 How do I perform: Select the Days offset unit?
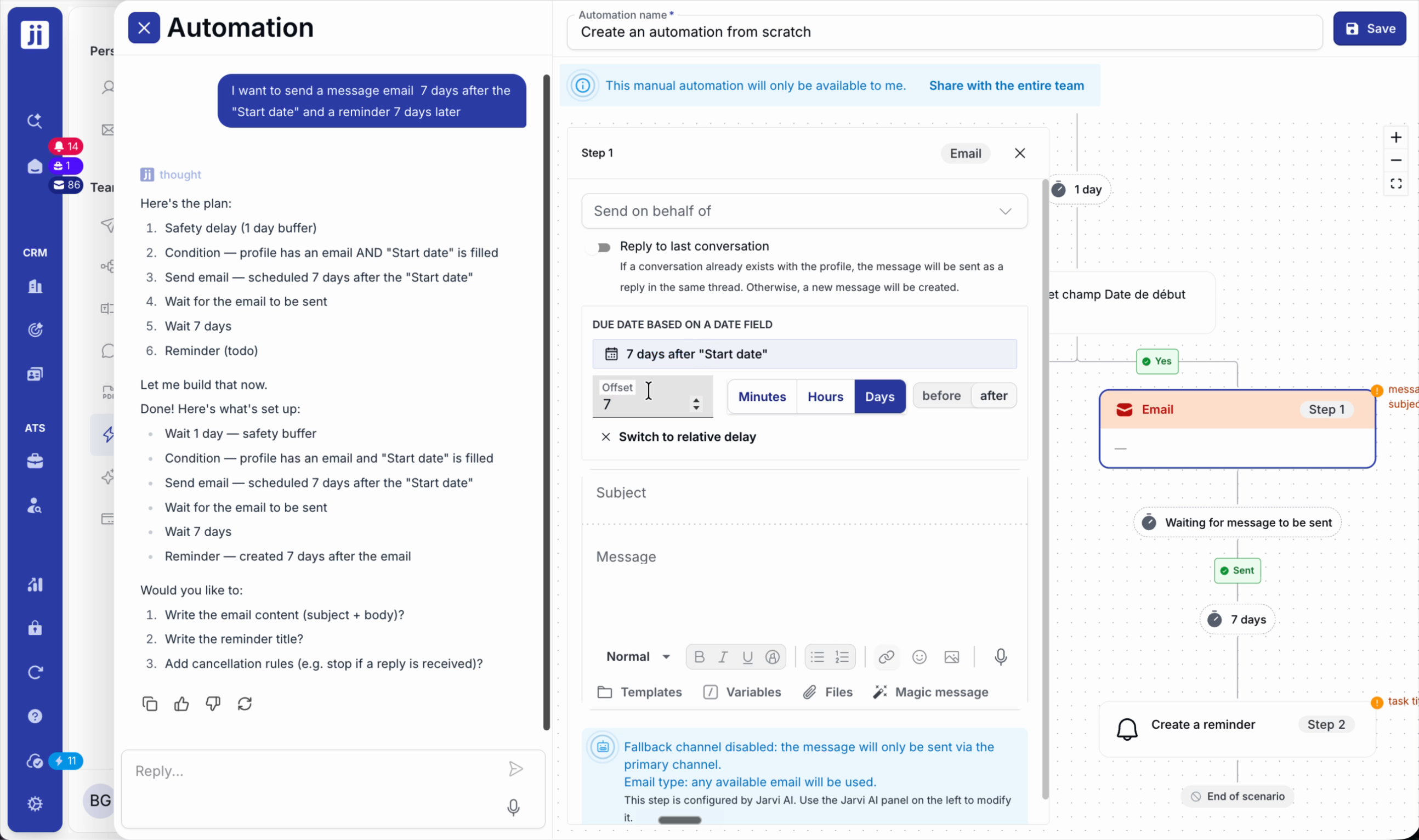[879, 396]
